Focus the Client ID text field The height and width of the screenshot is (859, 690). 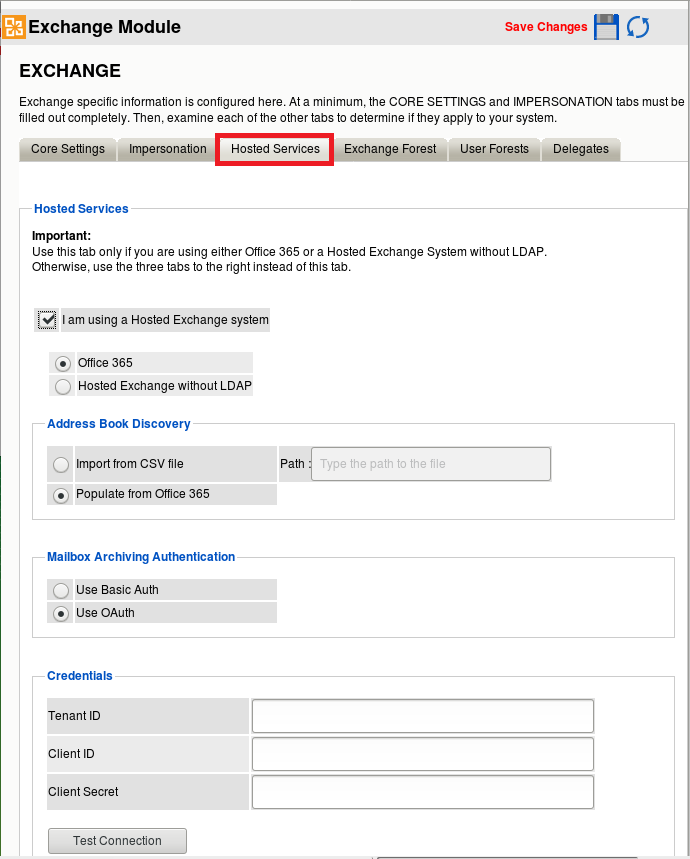click(423, 754)
